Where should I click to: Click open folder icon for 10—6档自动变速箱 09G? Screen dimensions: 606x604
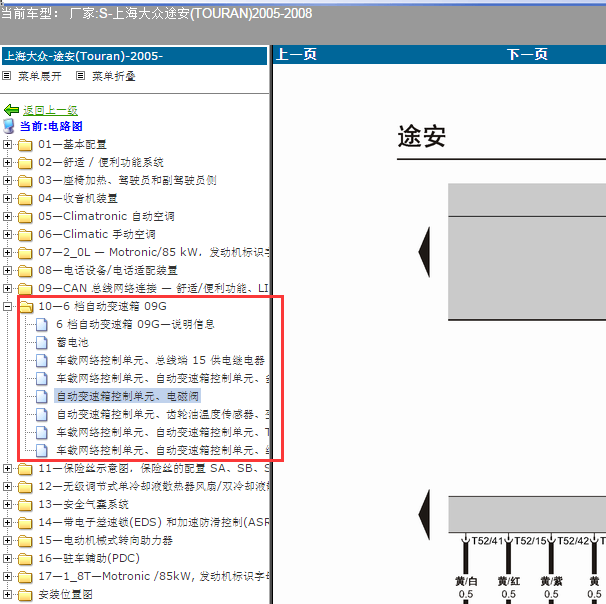(x=26, y=307)
